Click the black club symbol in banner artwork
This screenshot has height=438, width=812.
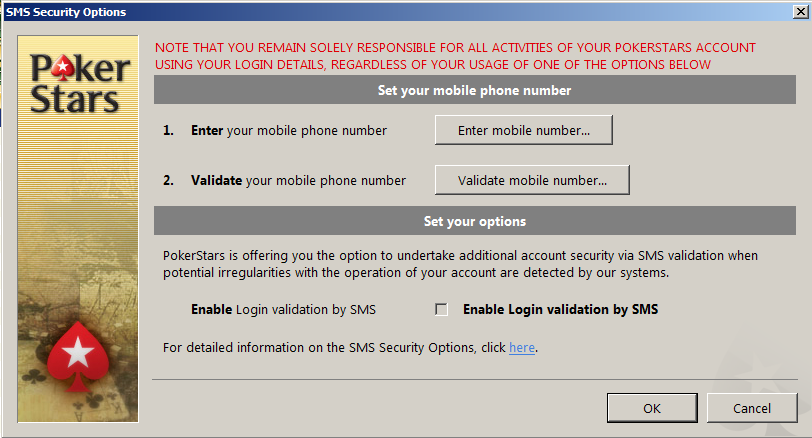pos(34,375)
